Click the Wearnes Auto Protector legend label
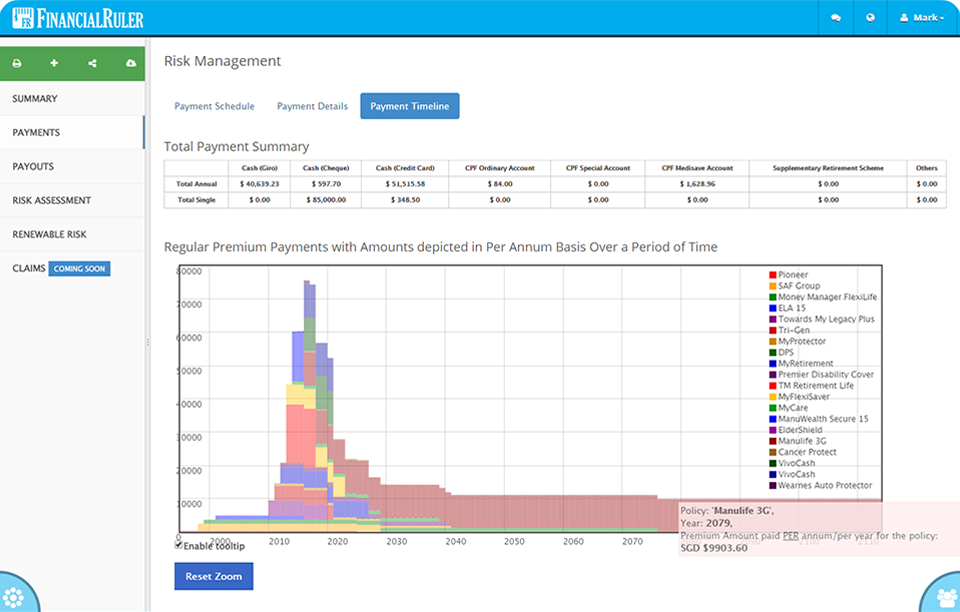The width and height of the screenshot is (960, 612). [x=825, y=485]
